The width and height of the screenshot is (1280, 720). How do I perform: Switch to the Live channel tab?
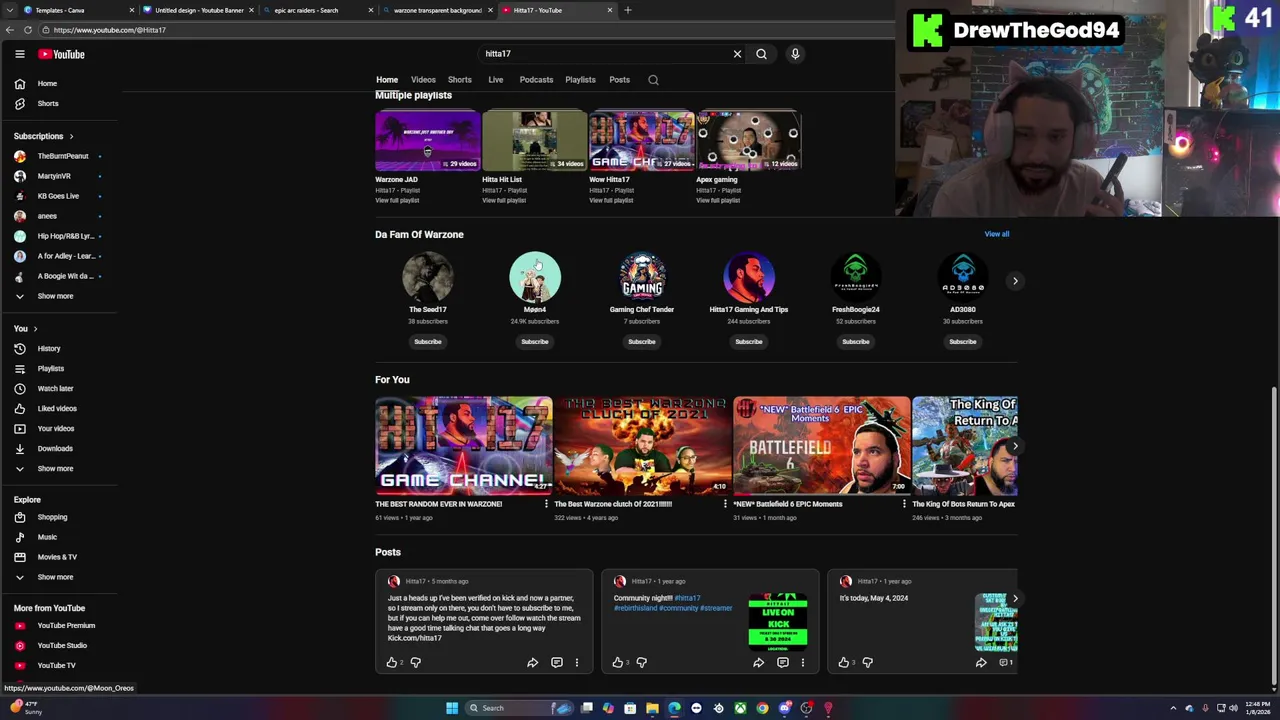tap(496, 80)
